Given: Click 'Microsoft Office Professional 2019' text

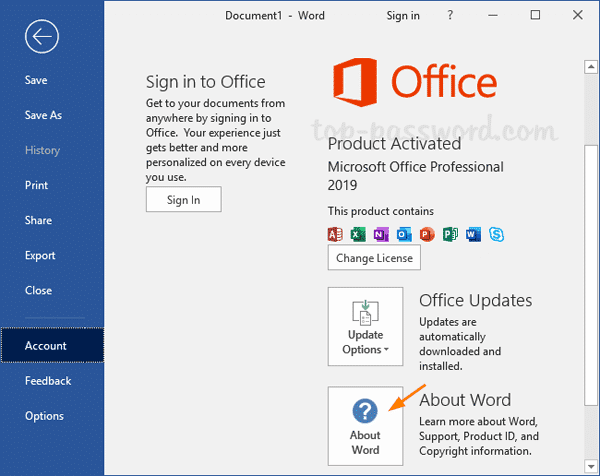Looking at the screenshot, I should 416,176.
